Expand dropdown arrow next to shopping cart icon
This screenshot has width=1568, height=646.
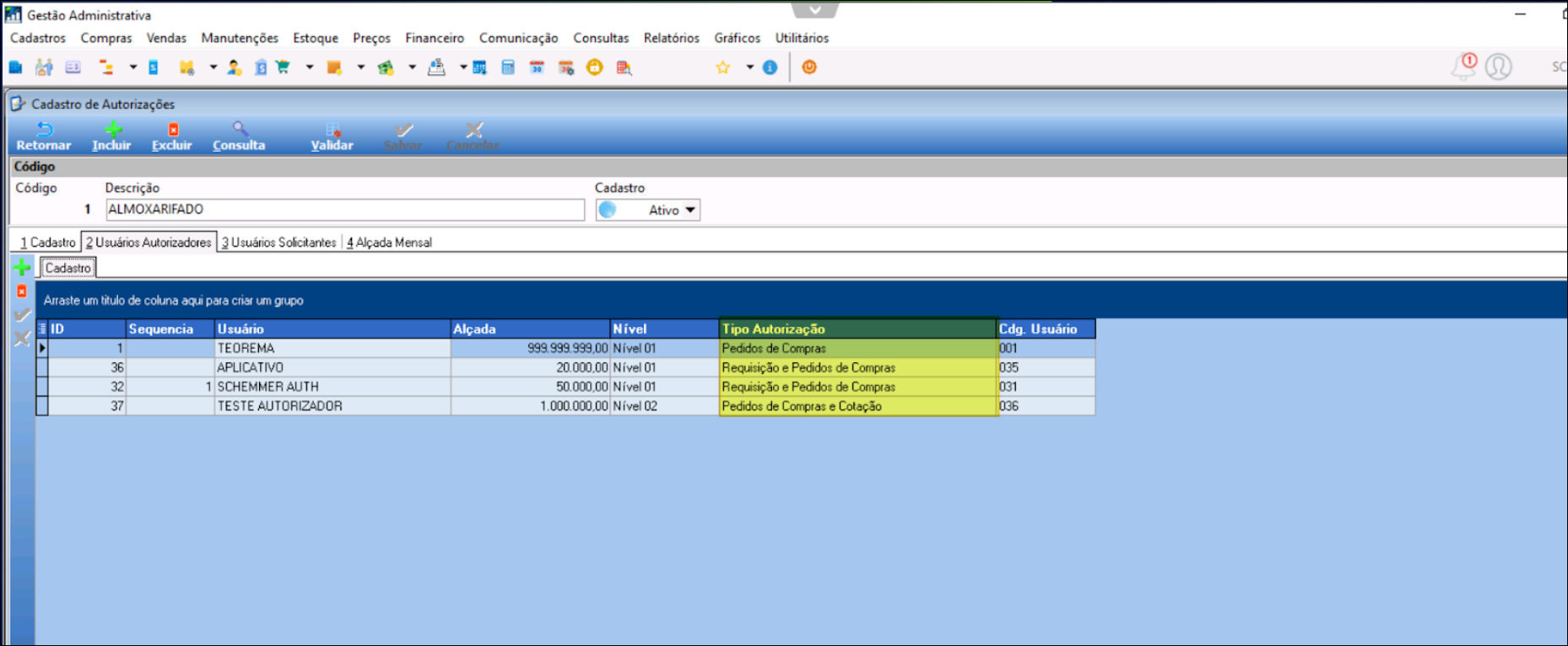310,68
